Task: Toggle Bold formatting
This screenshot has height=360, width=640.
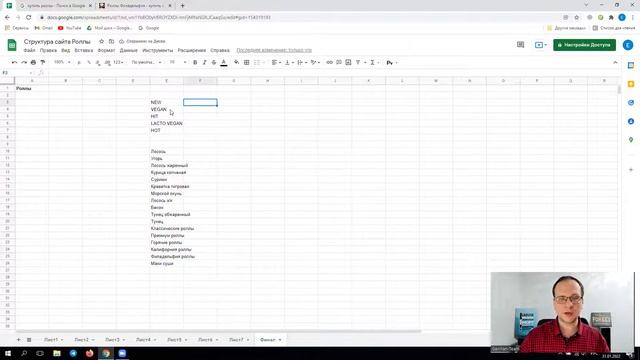Action: (195, 62)
